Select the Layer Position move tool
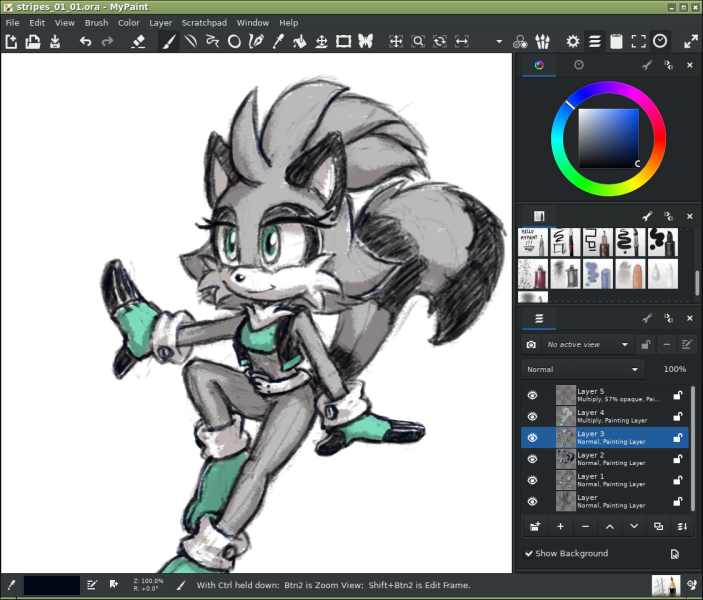Image resolution: width=703 pixels, height=600 pixels. [321, 42]
